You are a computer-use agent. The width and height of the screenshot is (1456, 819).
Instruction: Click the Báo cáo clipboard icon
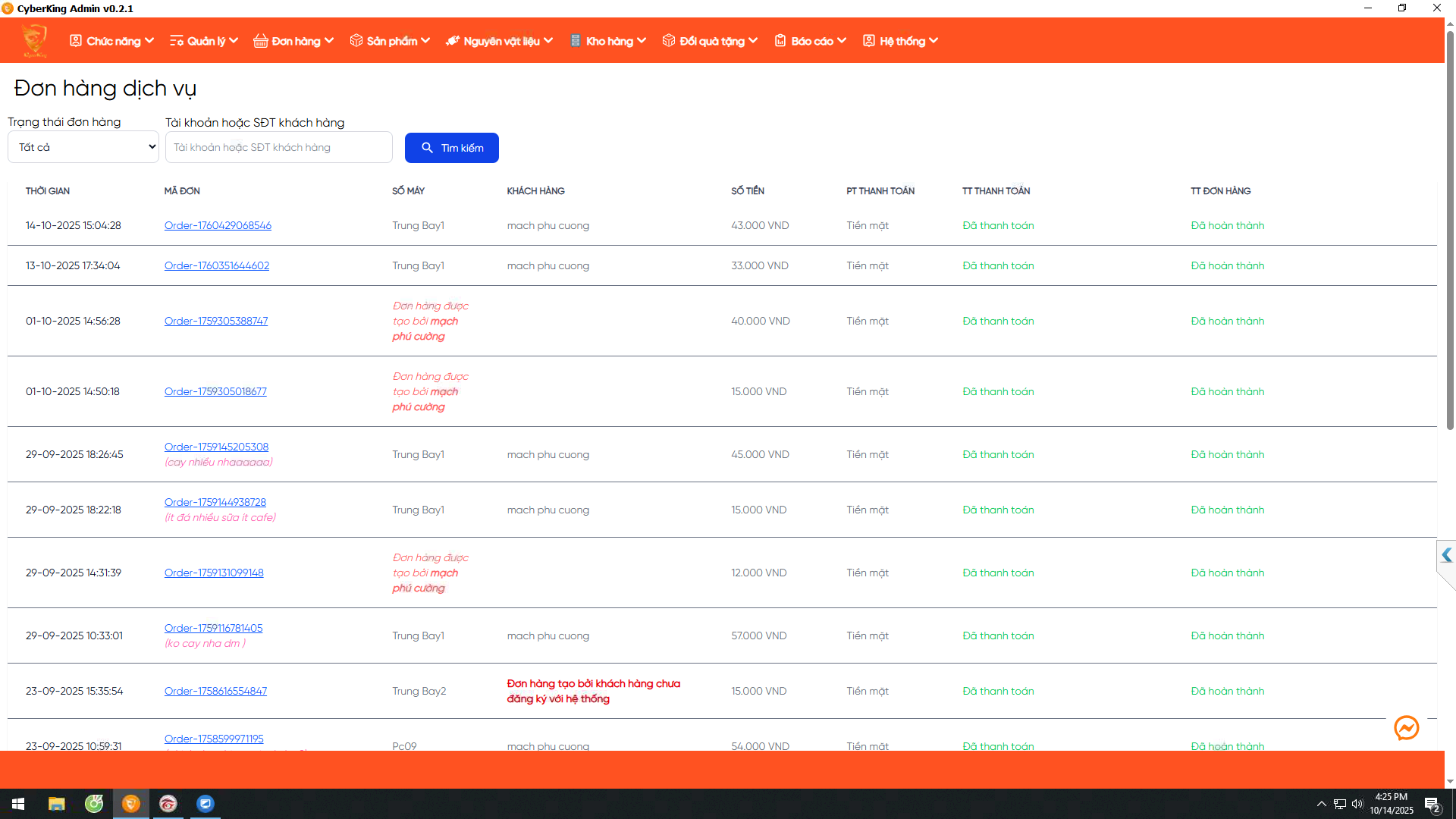[x=780, y=41]
